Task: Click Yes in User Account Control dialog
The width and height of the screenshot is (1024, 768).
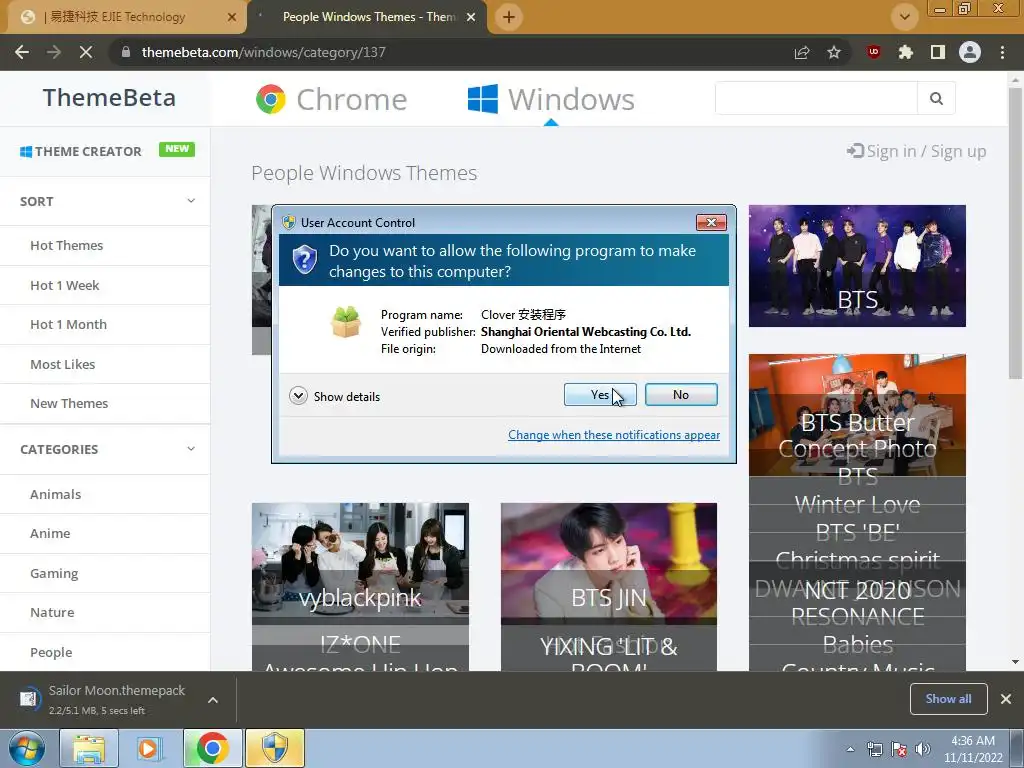Action: click(600, 394)
